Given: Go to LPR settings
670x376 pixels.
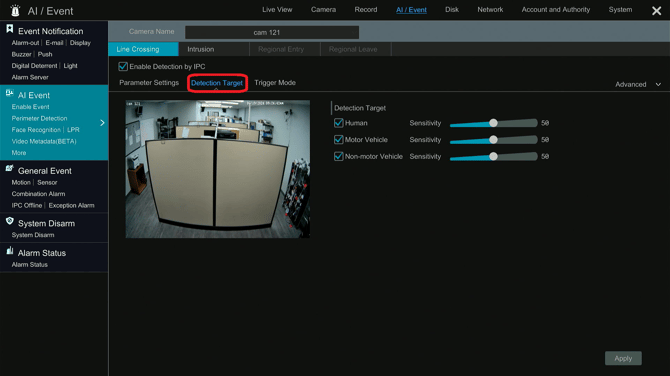Looking at the screenshot, I should point(73,130).
